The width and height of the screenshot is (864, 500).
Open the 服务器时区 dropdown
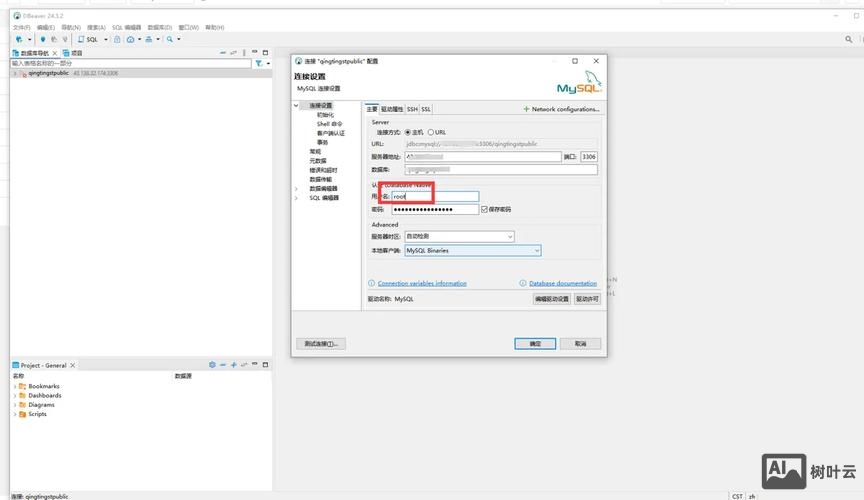tap(458, 236)
